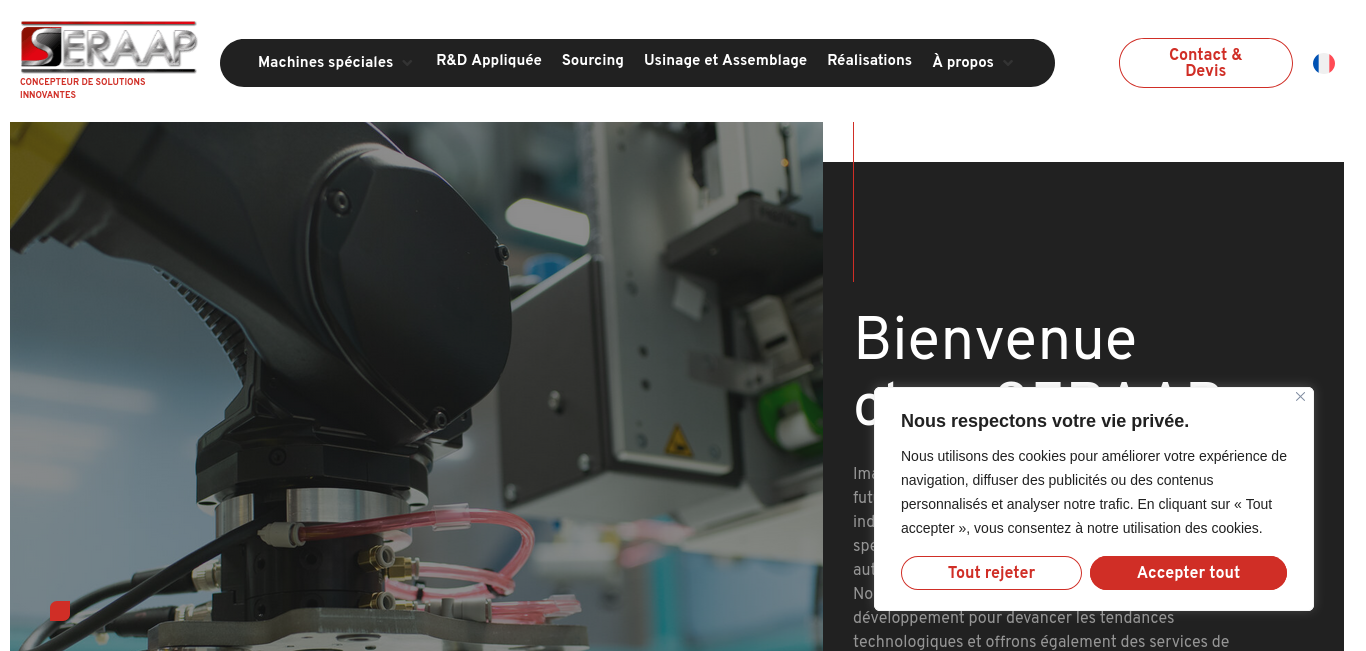1366x651 pixels.
Task: Navigate to Réalisations
Action: tap(869, 60)
